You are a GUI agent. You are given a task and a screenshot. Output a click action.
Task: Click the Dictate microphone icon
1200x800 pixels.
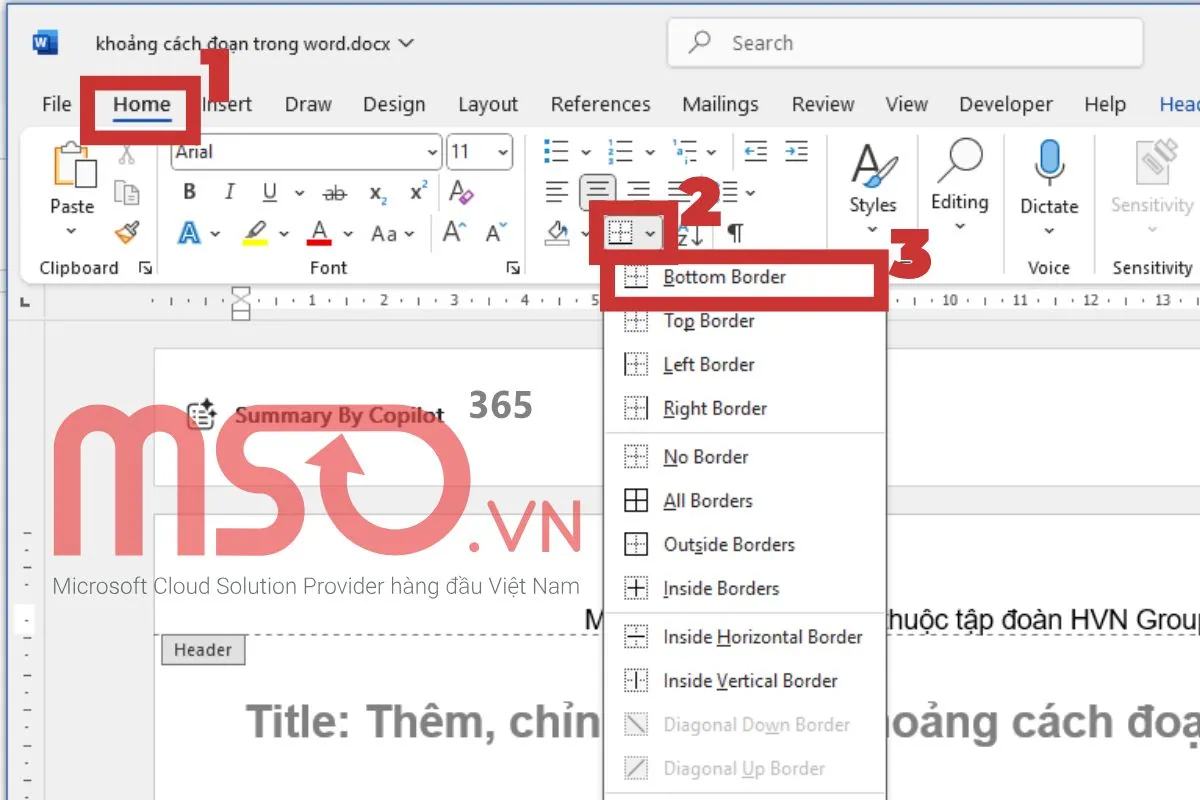tap(1049, 164)
